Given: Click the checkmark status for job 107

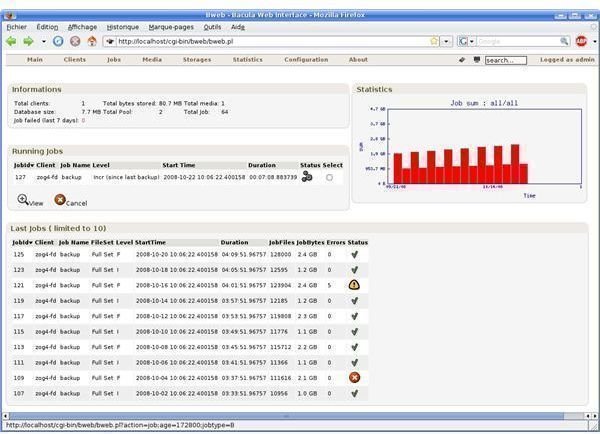Looking at the screenshot, I should [x=354, y=393].
